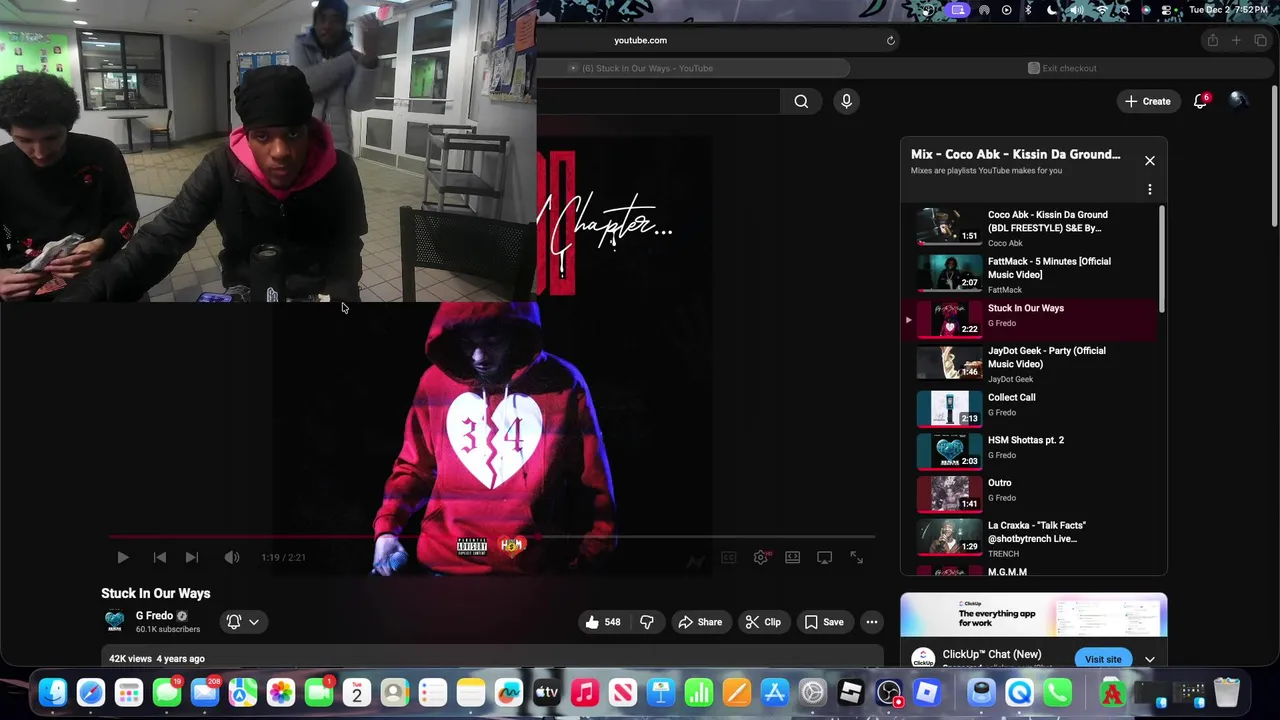Open ClickUp ad banner image
1280x720 pixels.
click(1034, 615)
